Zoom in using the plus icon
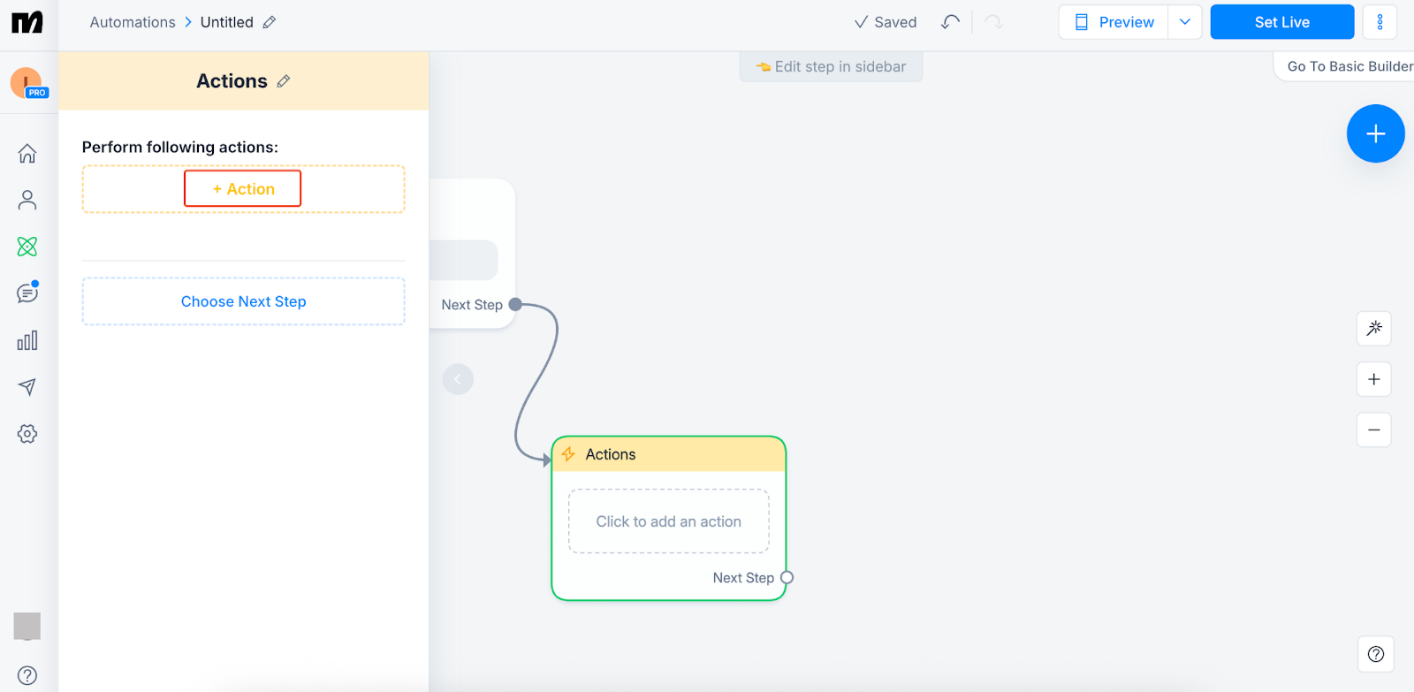 (x=1374, y=379)
